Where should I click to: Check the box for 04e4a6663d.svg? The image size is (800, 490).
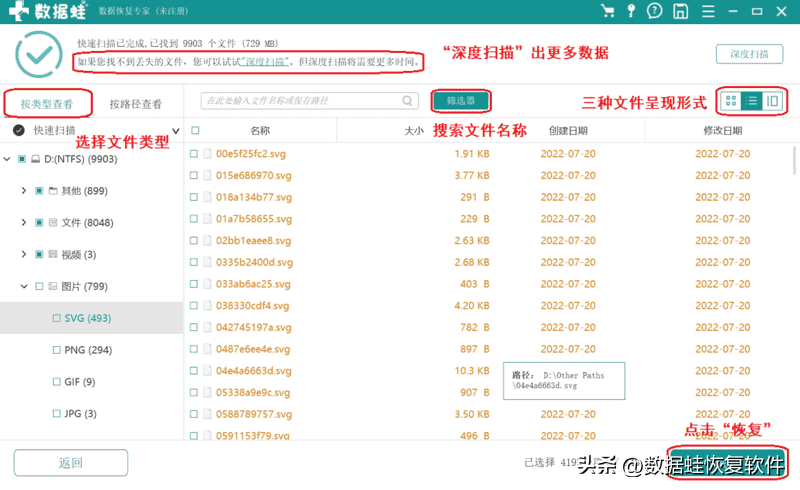tap(194, 371)
